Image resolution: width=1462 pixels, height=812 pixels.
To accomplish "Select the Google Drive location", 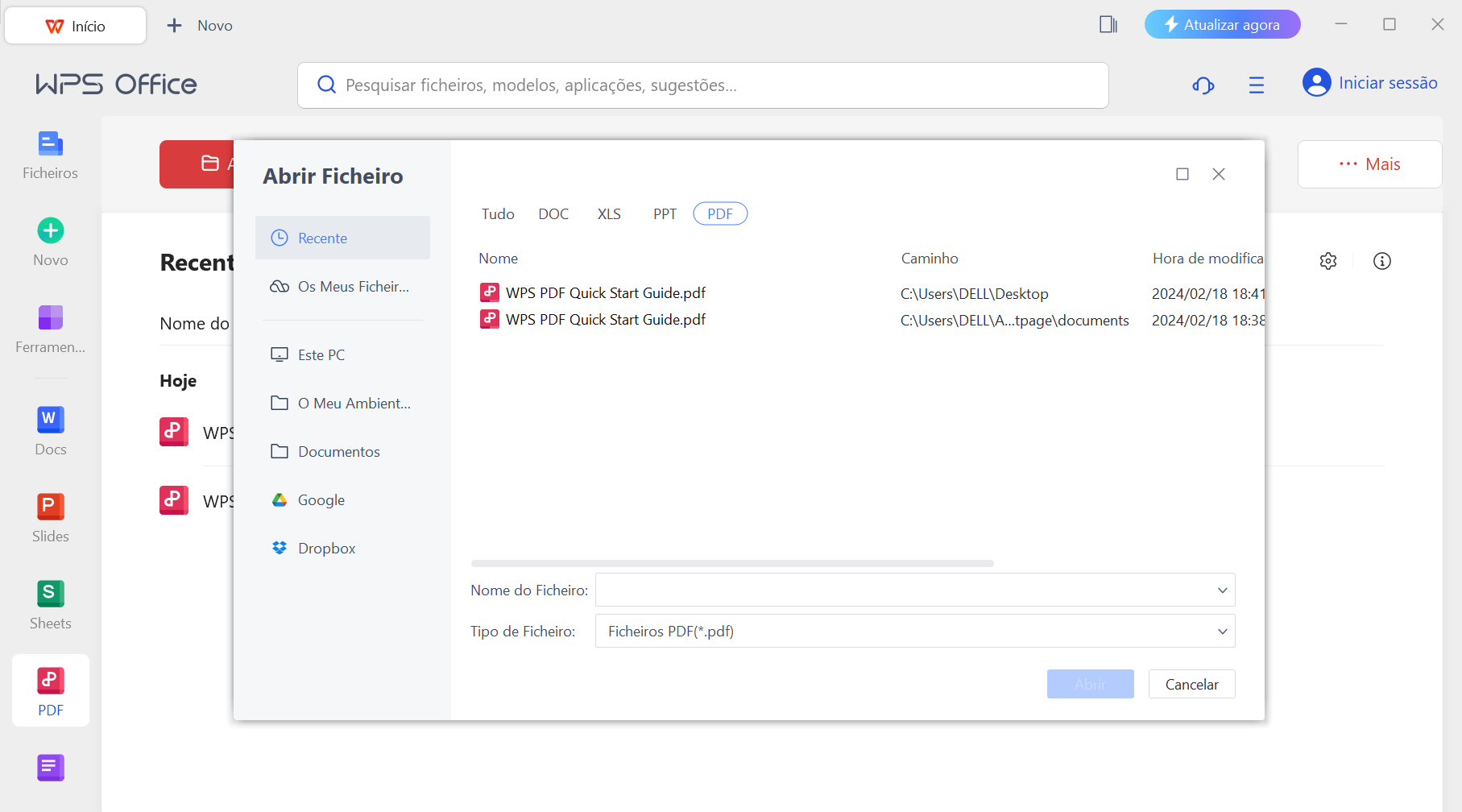I will (342, 499).
